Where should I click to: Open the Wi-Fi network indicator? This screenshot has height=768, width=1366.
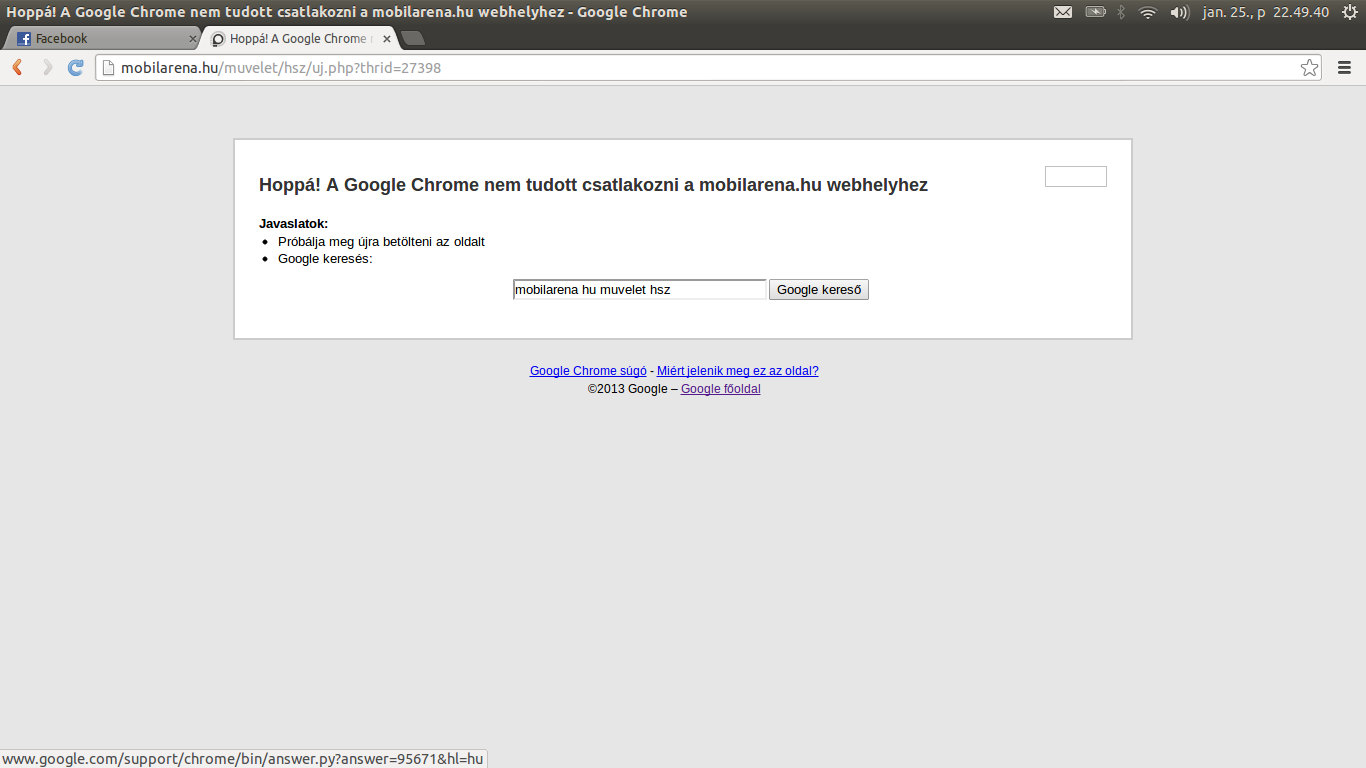[x=1148, y=12]
